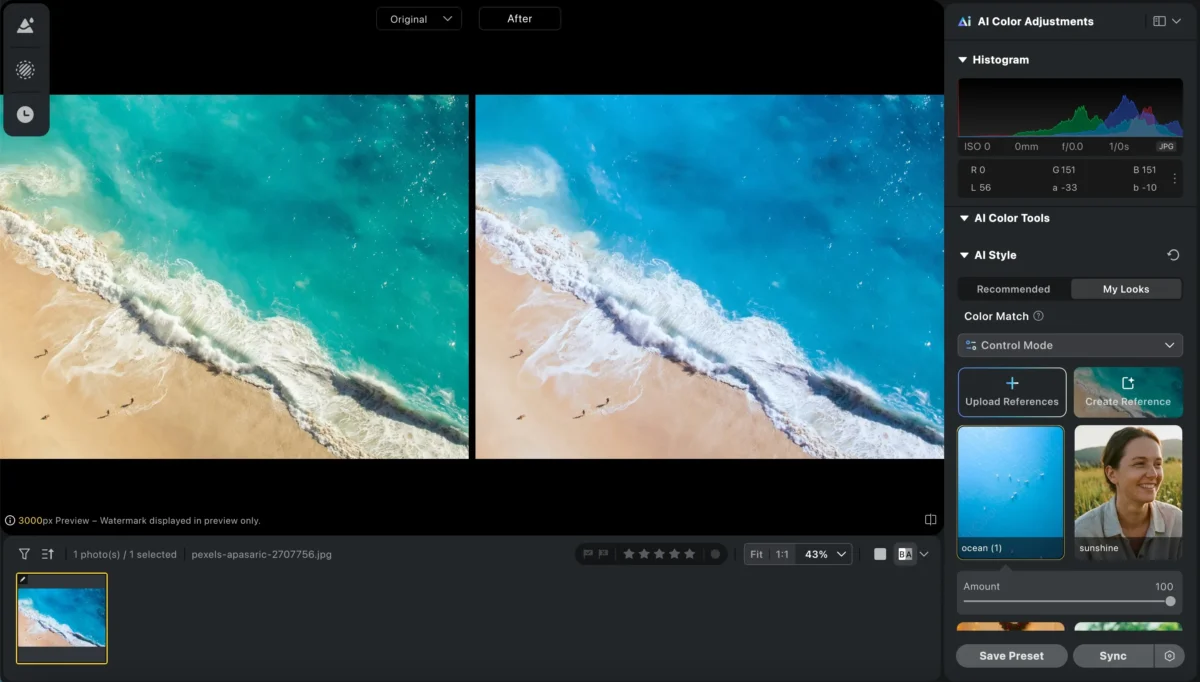1200x682 pixels.
Task: Toggle before/after compare view button
Action: (x=905, y=554)
